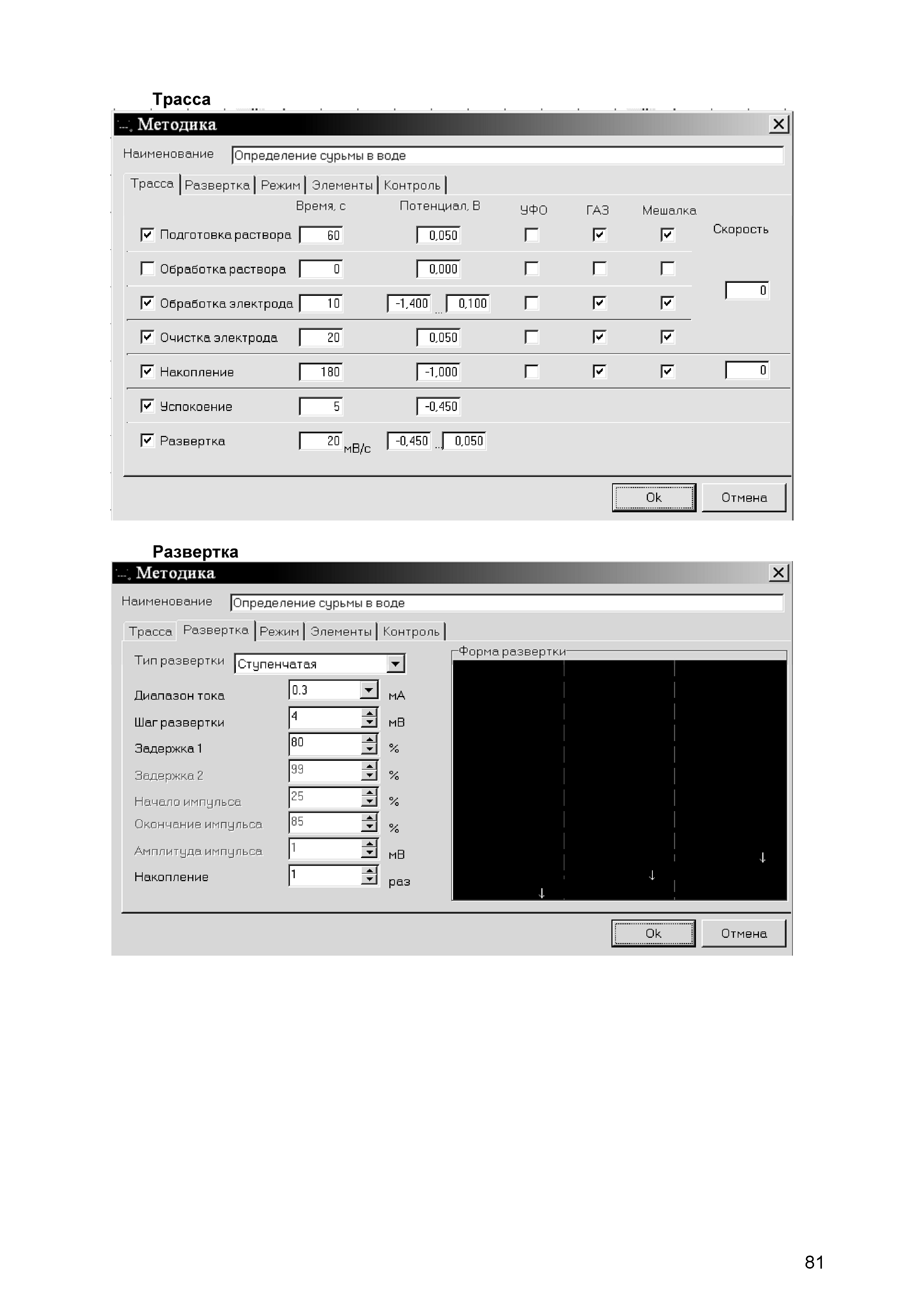Open the Элементы tab in lower dialog
Viewport: 924px width, 1307px height.
[x=341, y=631]
